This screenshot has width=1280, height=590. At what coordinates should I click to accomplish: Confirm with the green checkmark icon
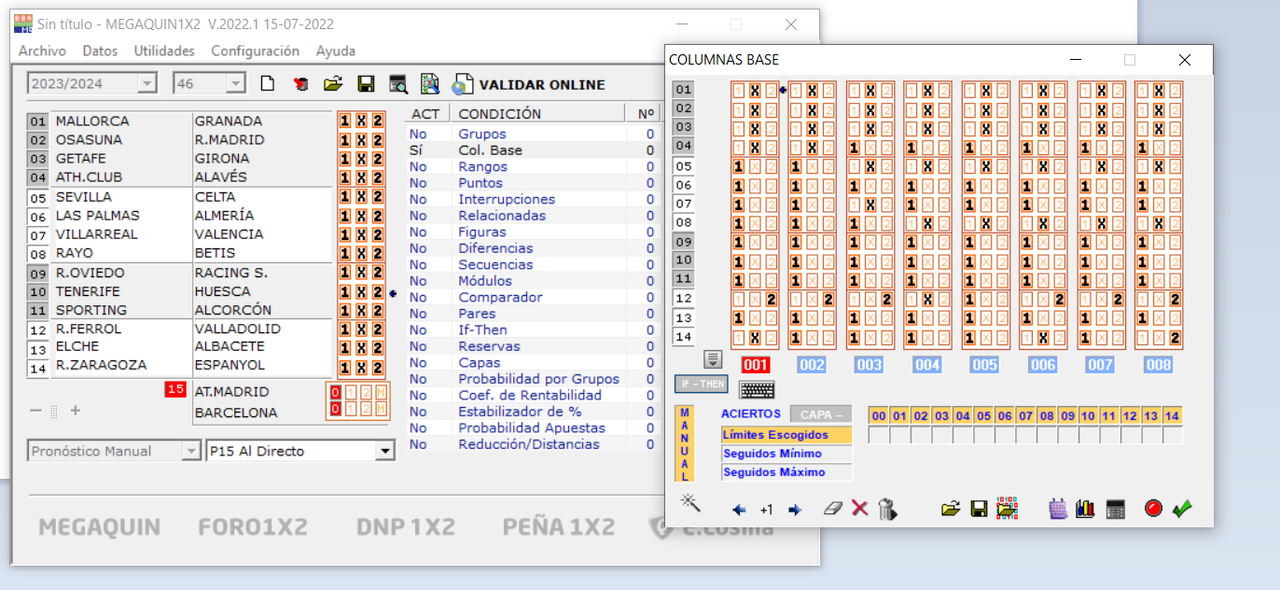click(x=1182, y=508)
